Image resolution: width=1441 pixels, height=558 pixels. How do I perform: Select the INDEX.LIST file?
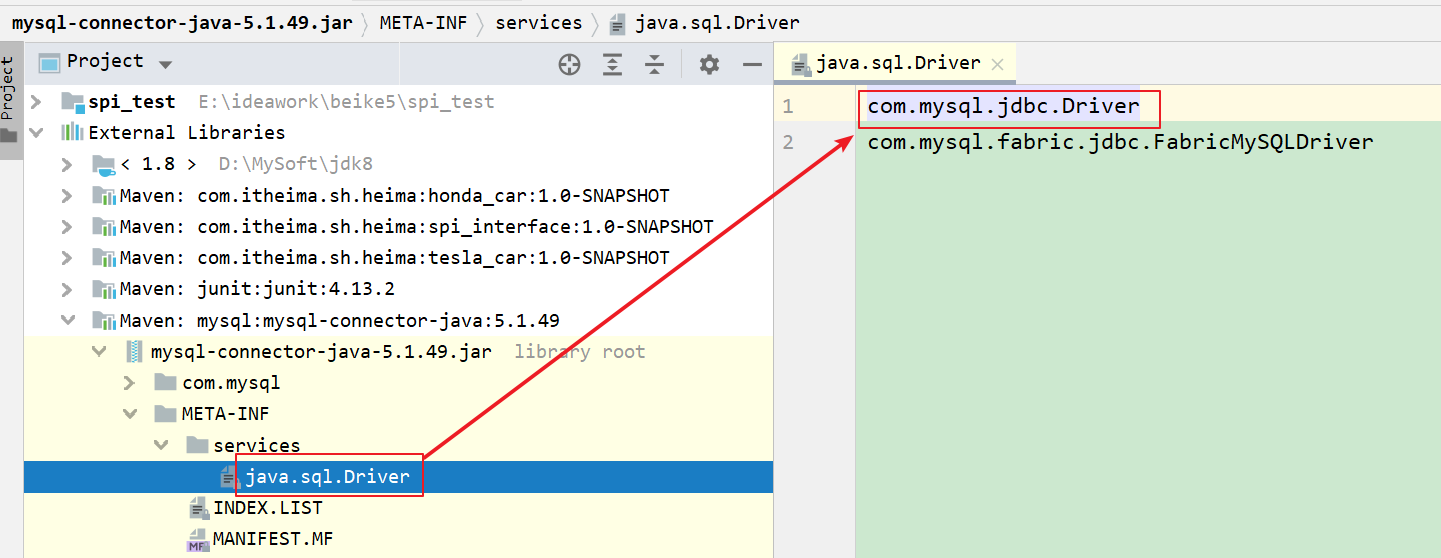(x=267, y=508)
